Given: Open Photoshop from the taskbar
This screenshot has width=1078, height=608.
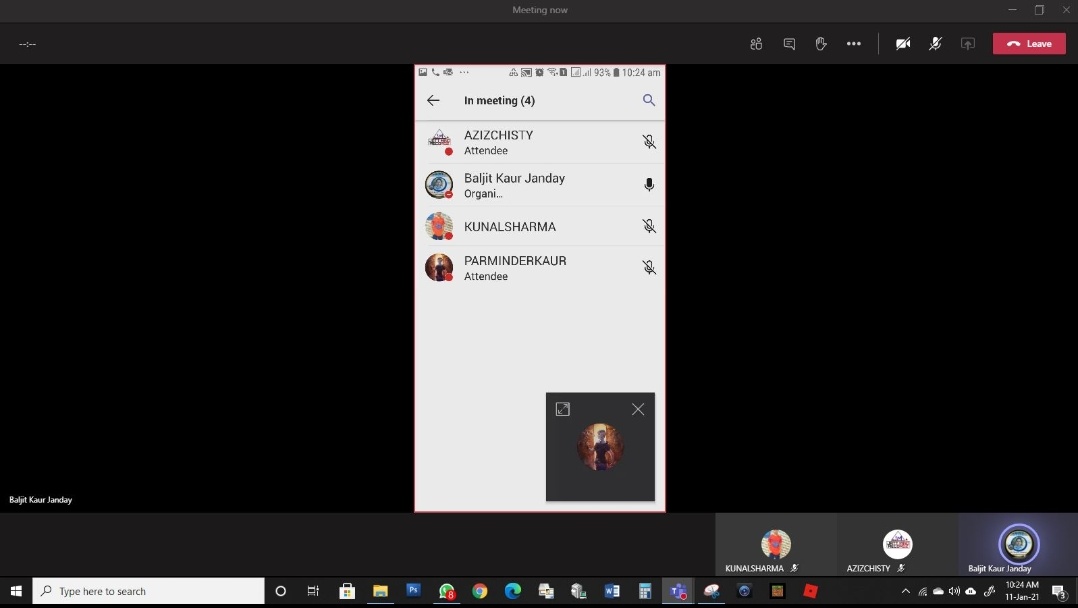Looking at the screenshot, I should pos(413,591).
